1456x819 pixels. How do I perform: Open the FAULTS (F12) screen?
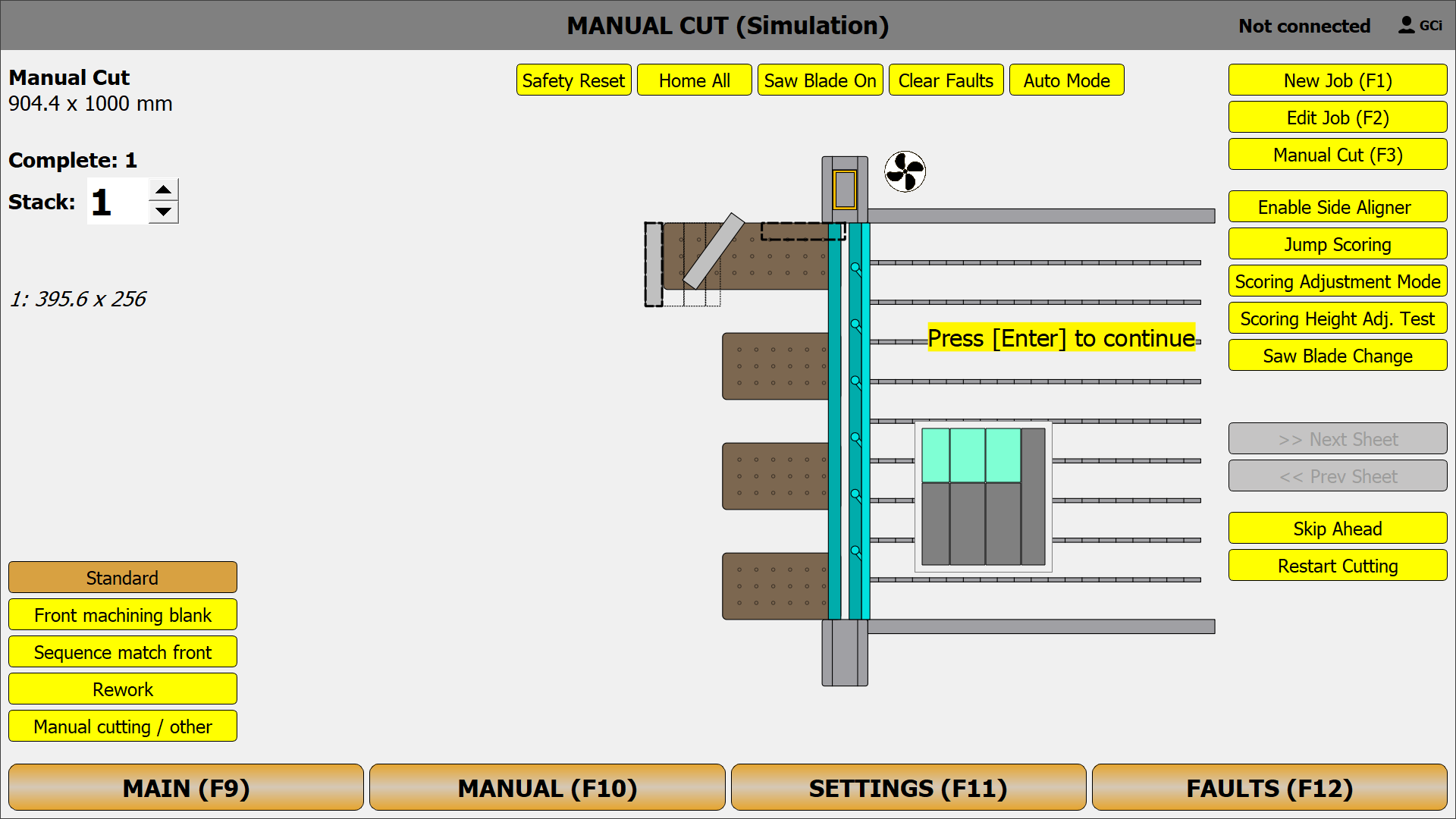click(1269, 787)
